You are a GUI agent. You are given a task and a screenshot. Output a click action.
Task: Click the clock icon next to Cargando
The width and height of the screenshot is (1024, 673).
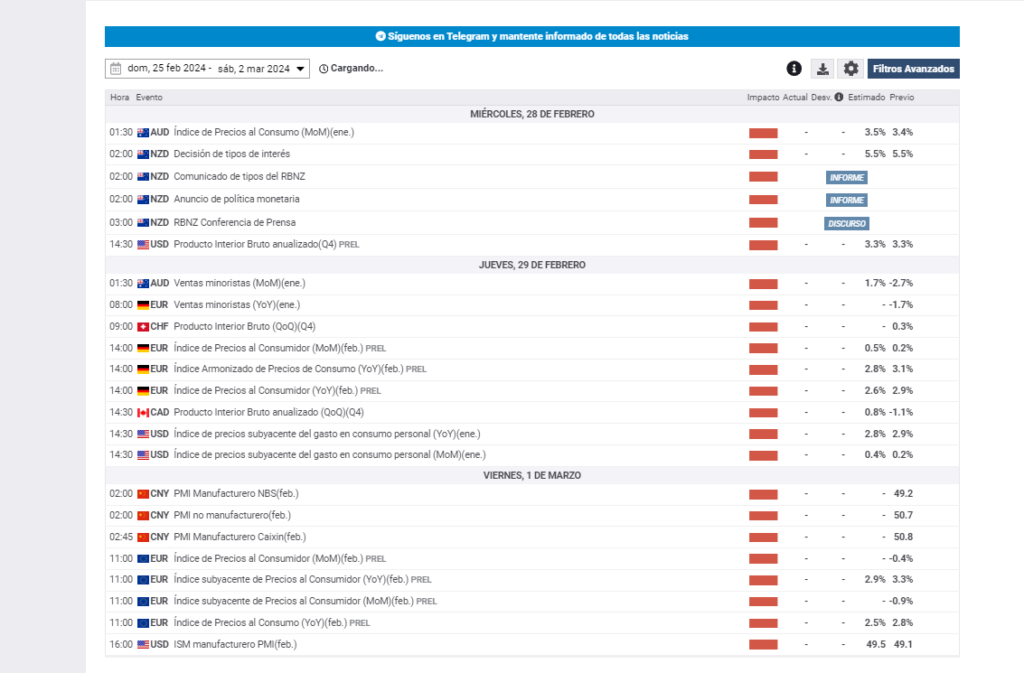tap(323, 69)
